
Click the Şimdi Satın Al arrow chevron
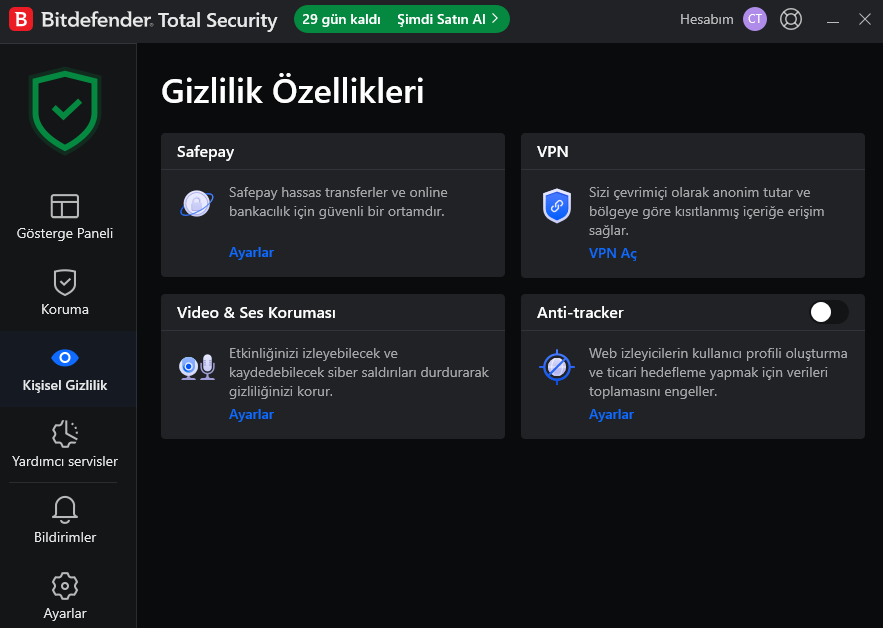[x=495, y=19]
